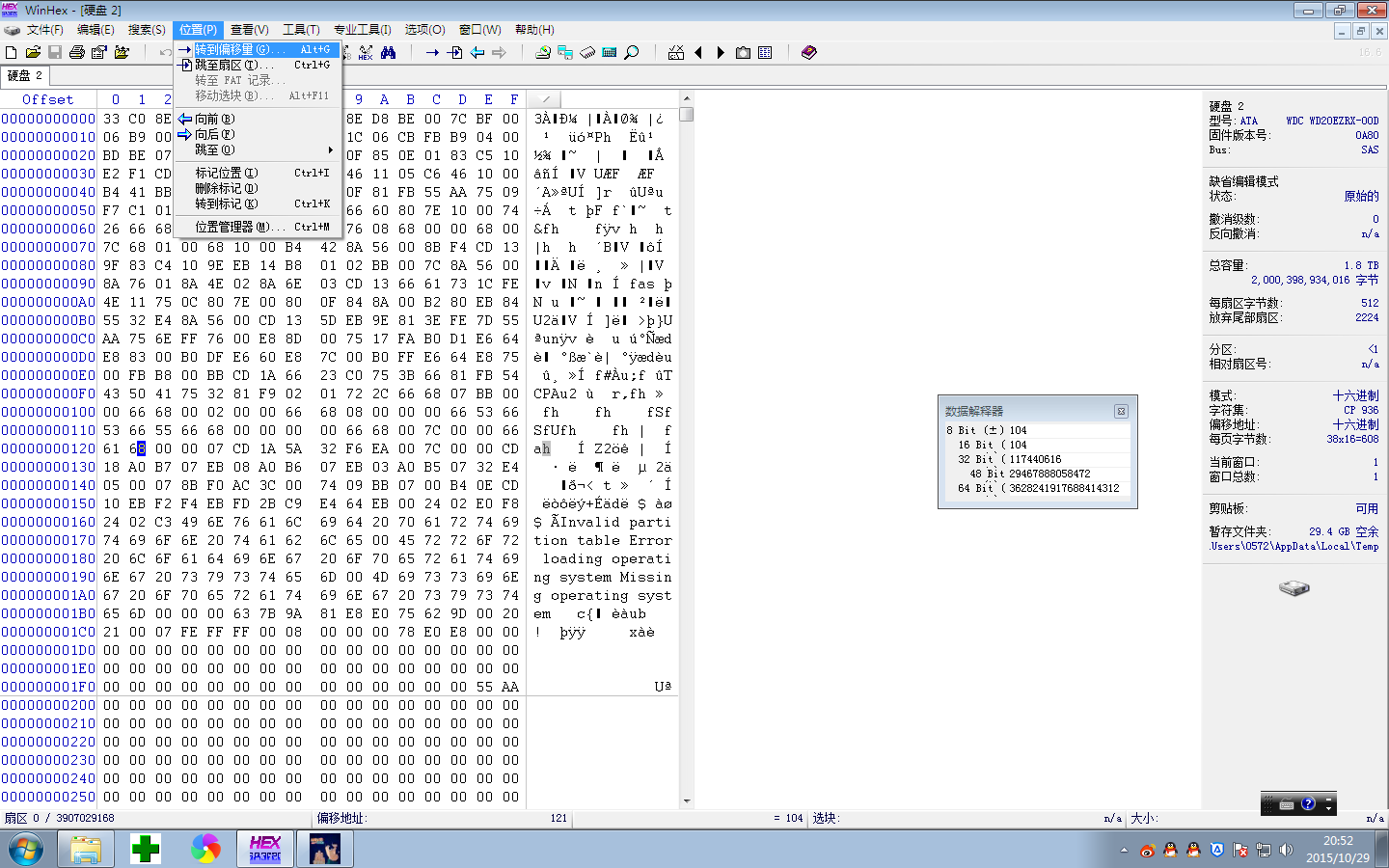The height and width of the screenshot is (868, 1389).
Task: Open Windows Start button
Action: coord(26,849)
